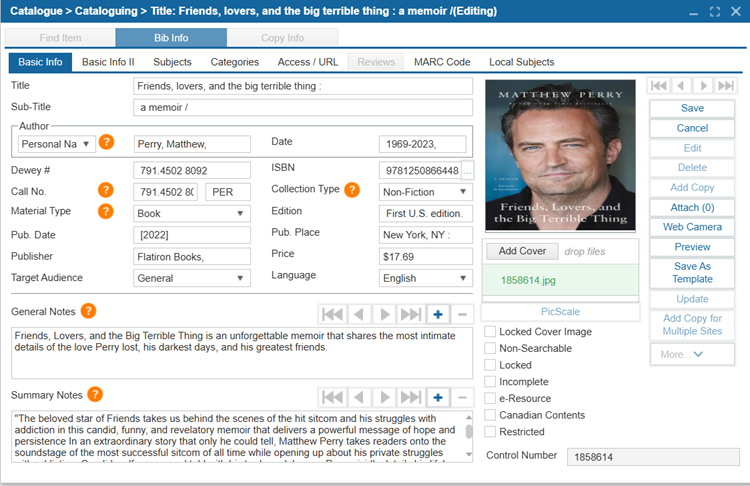Click the Add Cover button
The height and width of the screenshot is (486, 750).
coord(522,251)
